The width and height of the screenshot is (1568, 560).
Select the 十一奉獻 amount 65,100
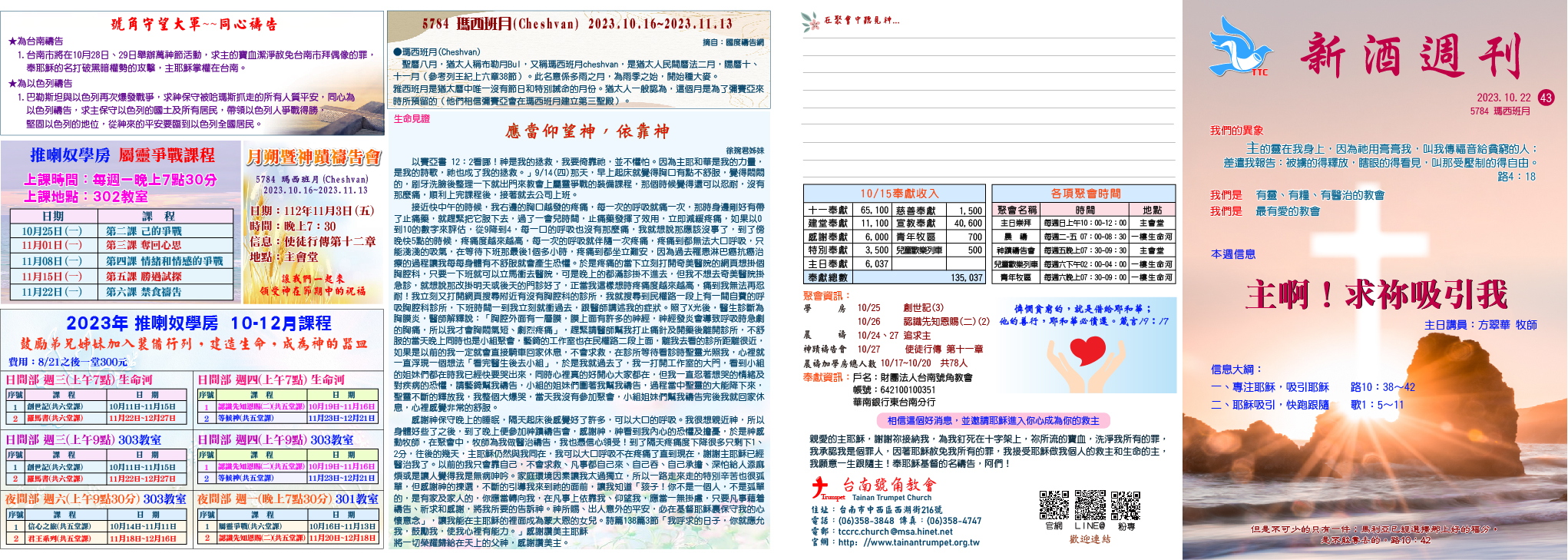click(x=874, y=210)
